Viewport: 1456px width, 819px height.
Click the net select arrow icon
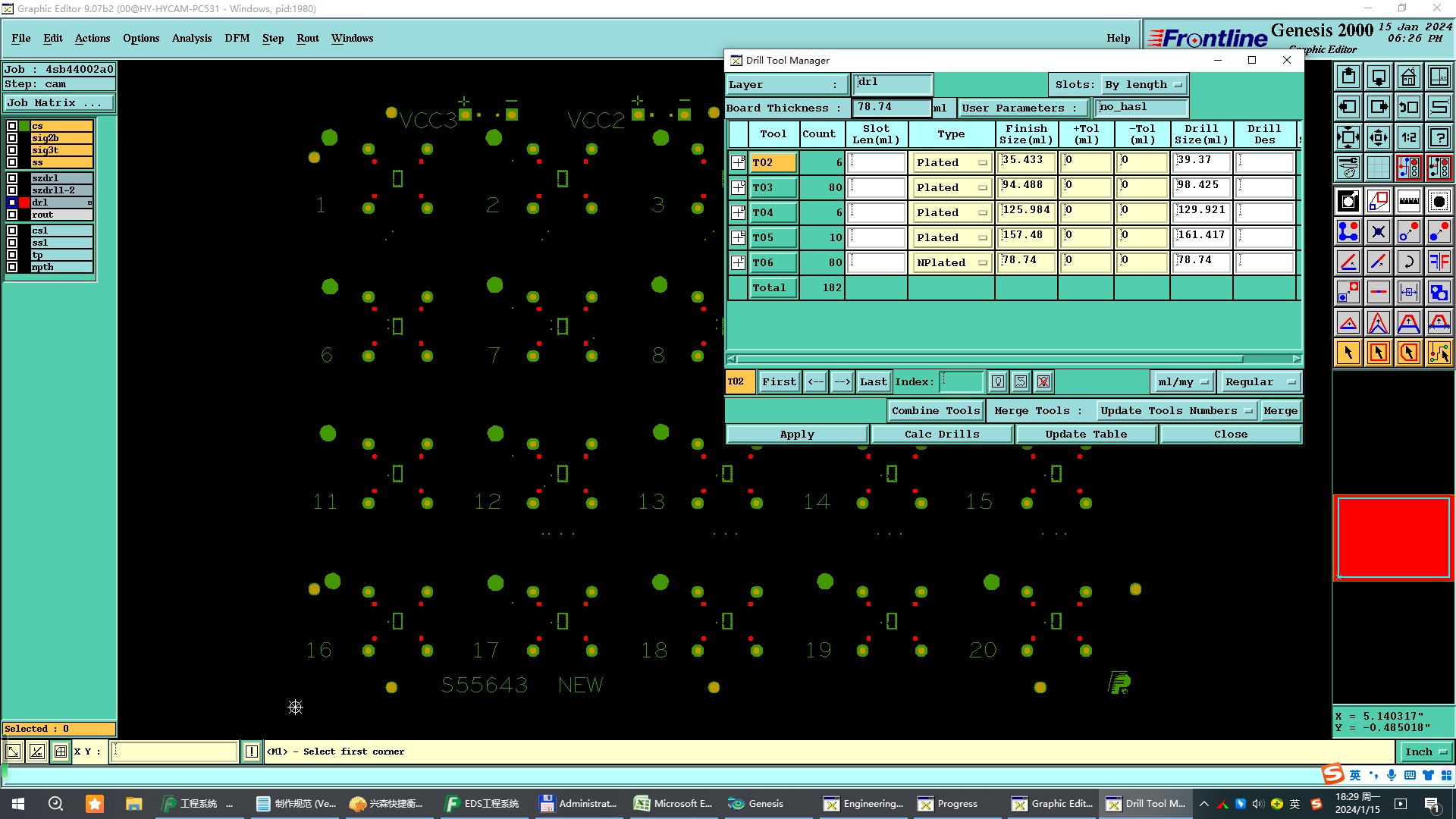click(x=1439, y=353)
